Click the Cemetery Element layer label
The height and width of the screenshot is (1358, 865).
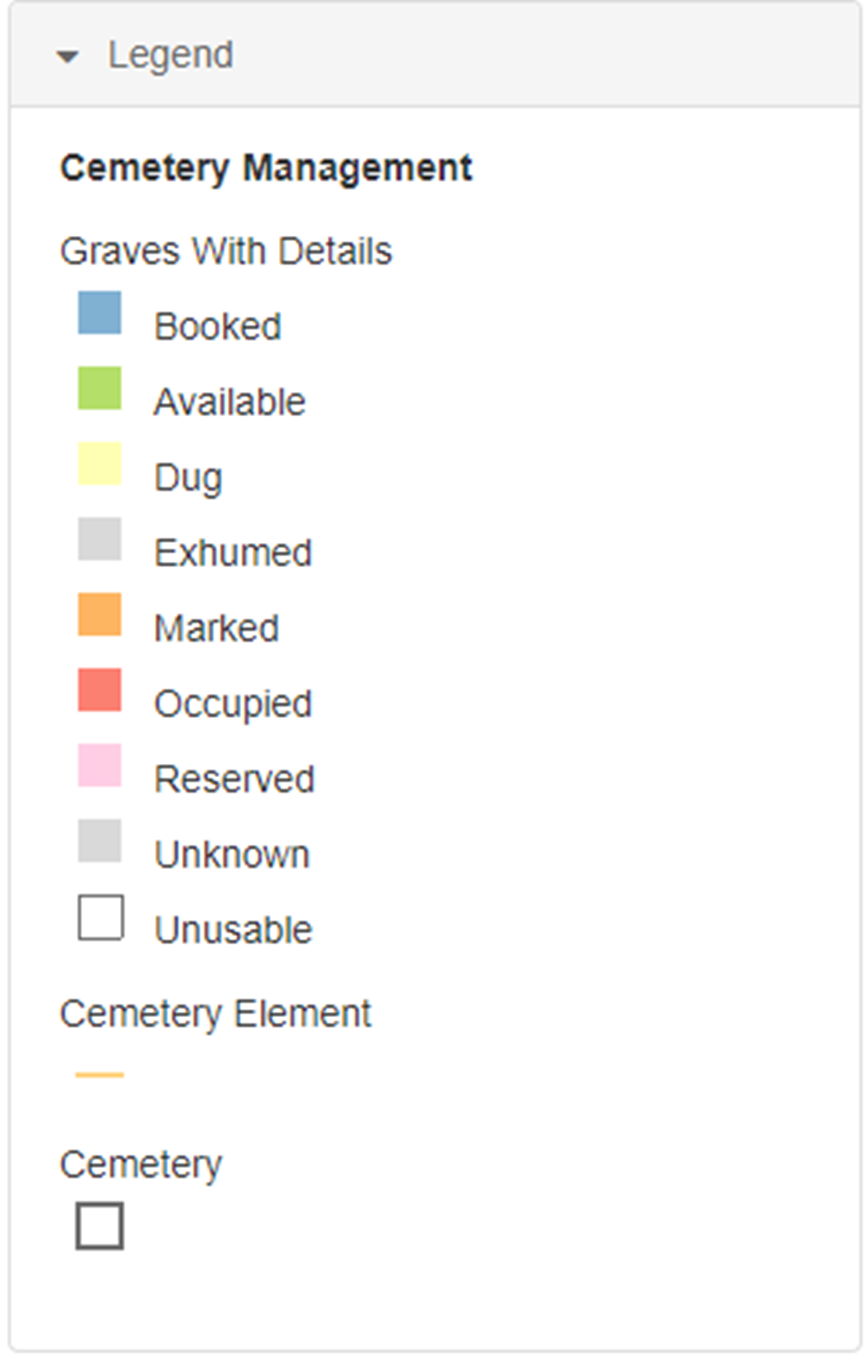tap(215, 1014)
